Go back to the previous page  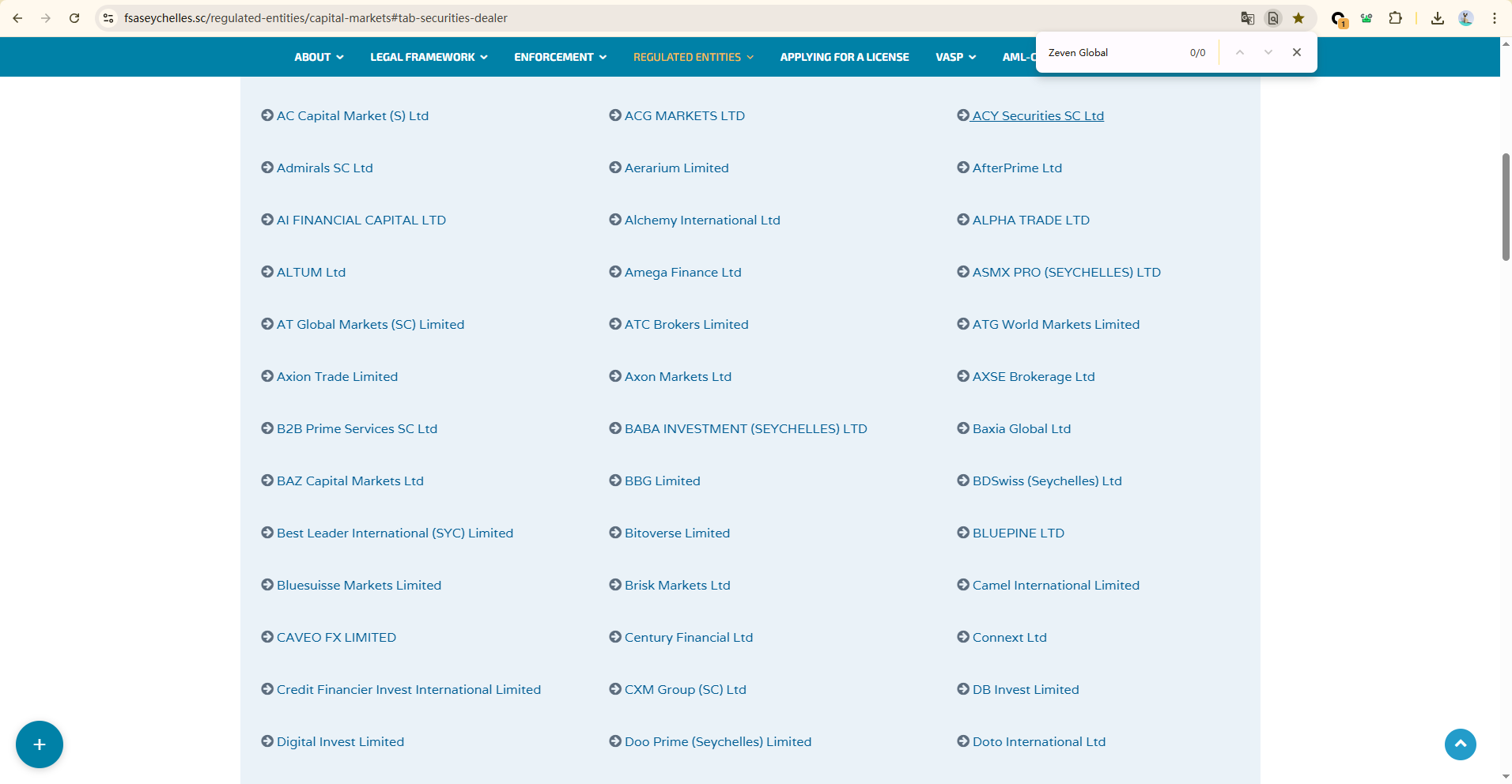(17, 18)
